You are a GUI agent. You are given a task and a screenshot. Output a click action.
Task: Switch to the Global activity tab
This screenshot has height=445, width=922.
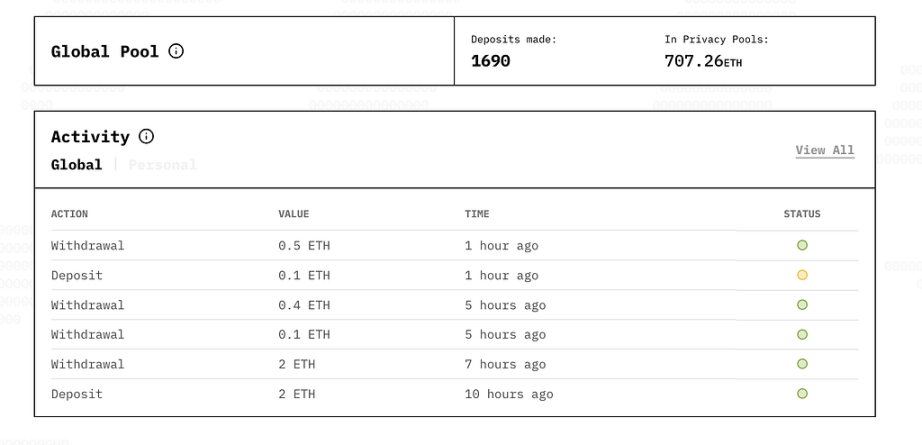[x=76, y=165]
